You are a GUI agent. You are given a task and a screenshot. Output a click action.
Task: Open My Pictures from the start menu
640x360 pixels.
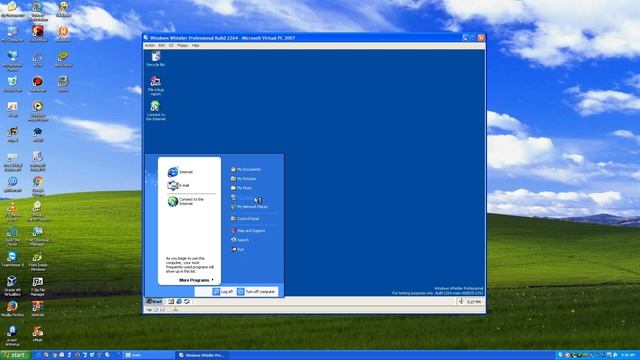point(244,179)
